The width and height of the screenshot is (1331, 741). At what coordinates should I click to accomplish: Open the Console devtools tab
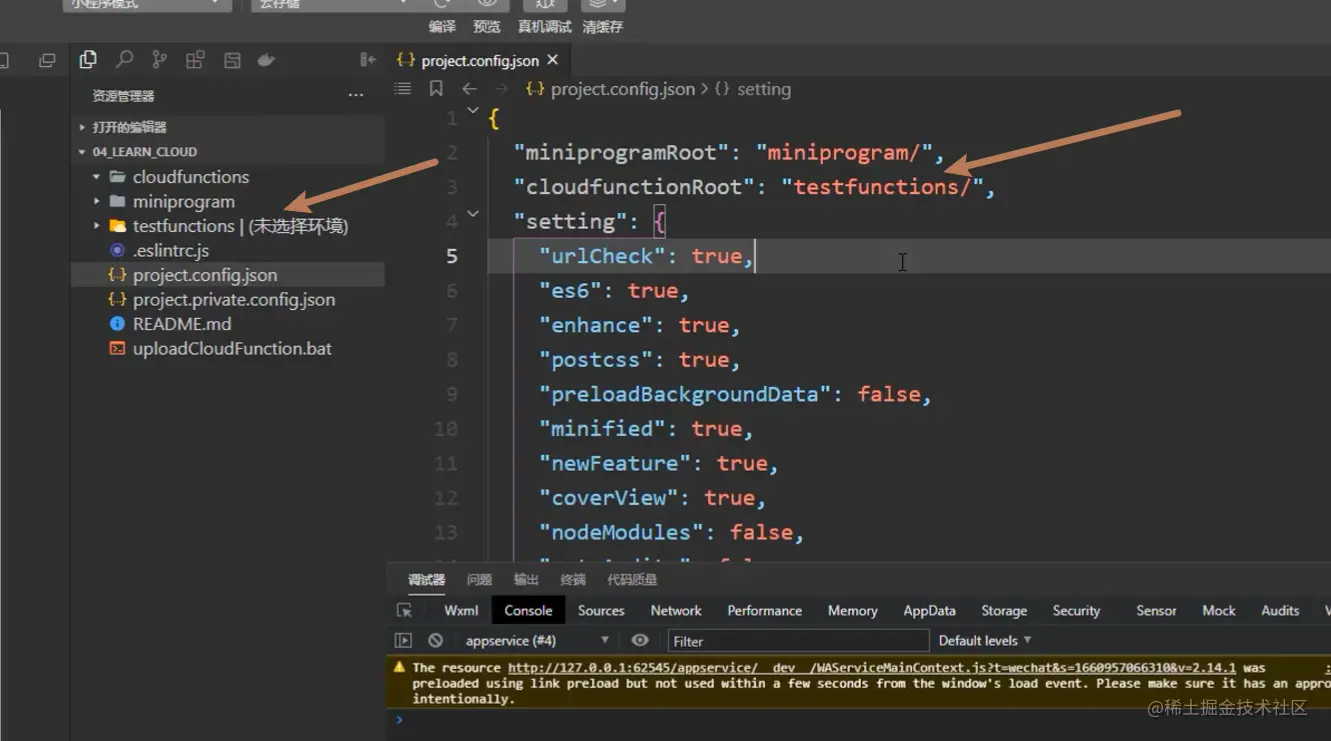528,610
